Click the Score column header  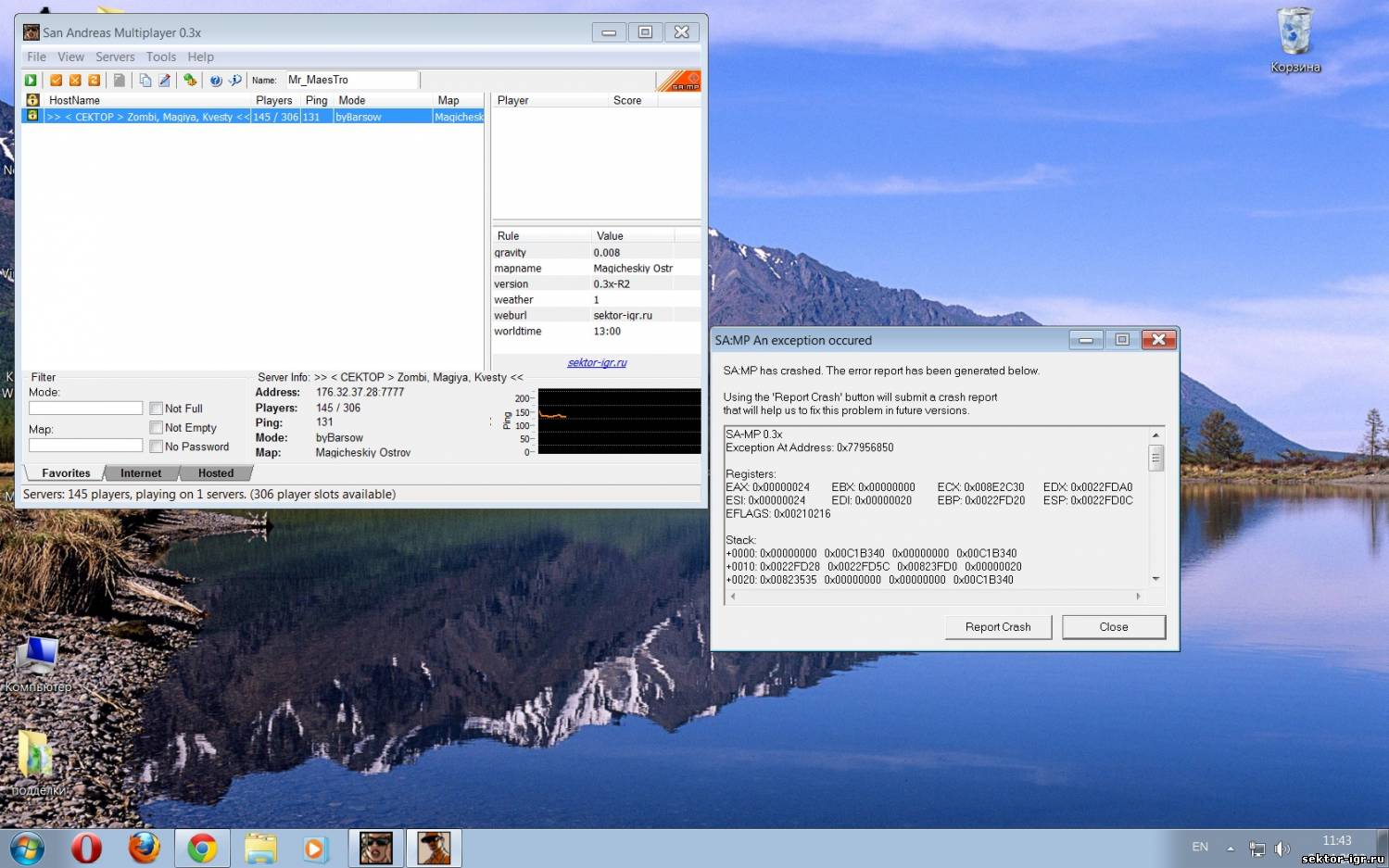click(x=632, y=100)
